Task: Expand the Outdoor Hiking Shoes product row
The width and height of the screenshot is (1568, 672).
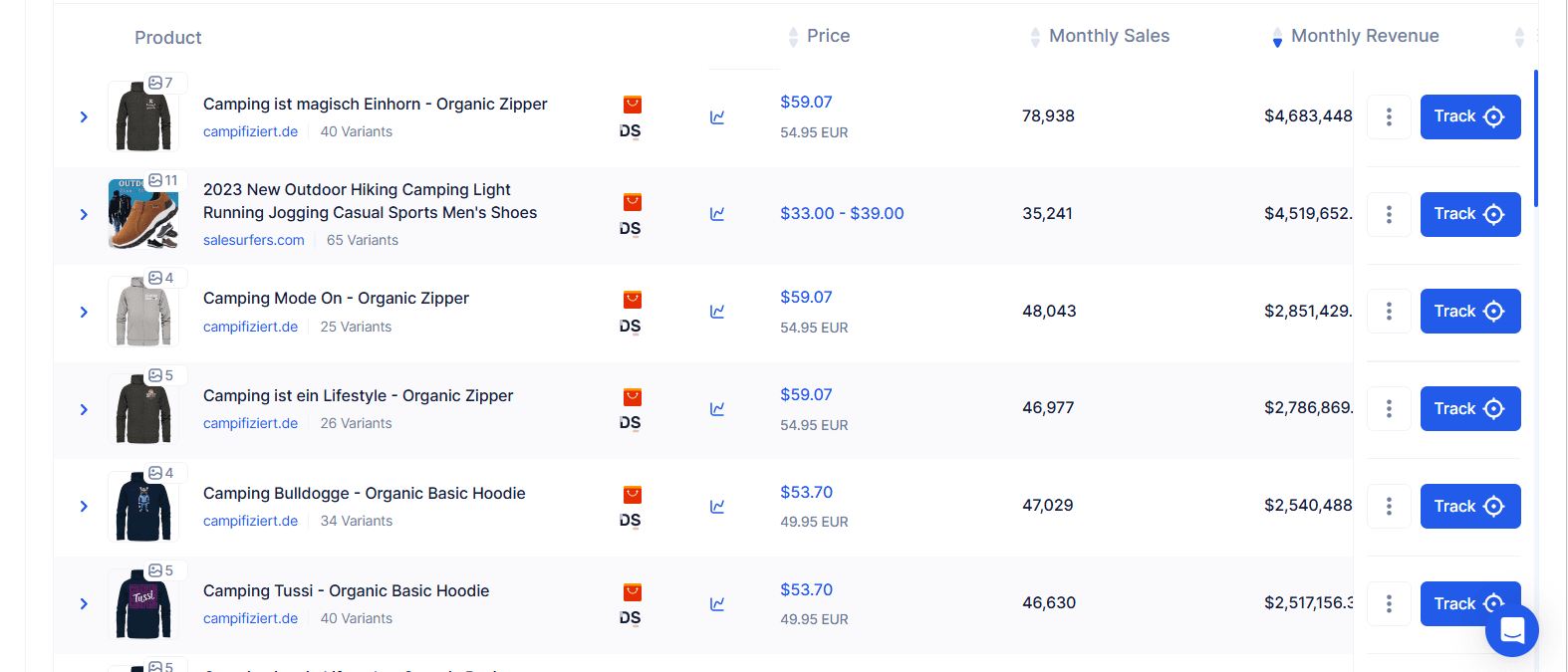Action: tap(84, 215)
